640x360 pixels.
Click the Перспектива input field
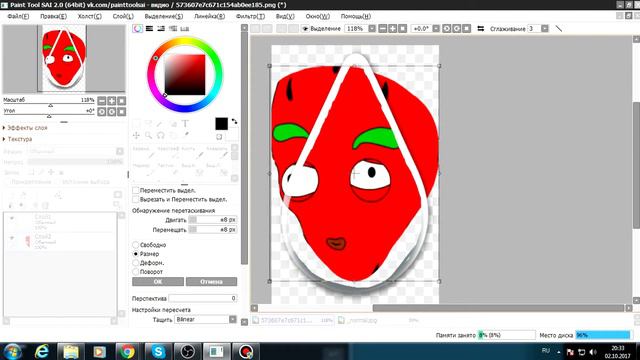[x=203, y=298]
